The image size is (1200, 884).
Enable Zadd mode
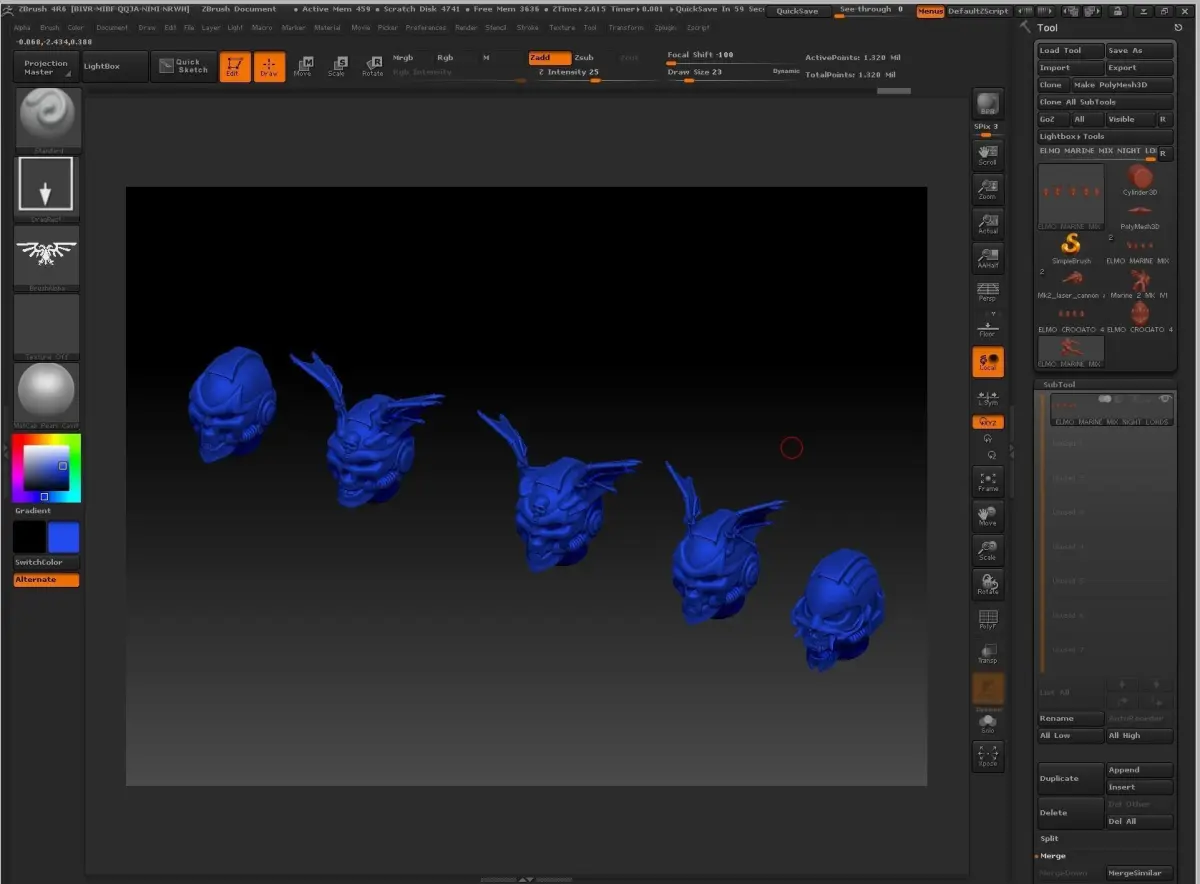[x=550, y=58]
